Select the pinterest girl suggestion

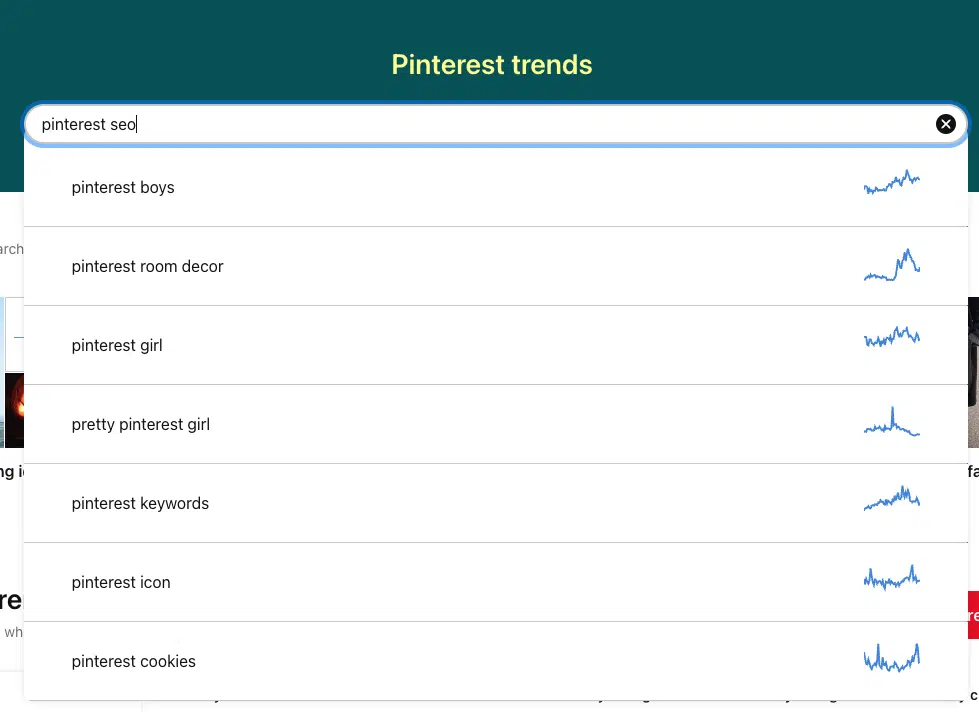[x=496, y=345]
